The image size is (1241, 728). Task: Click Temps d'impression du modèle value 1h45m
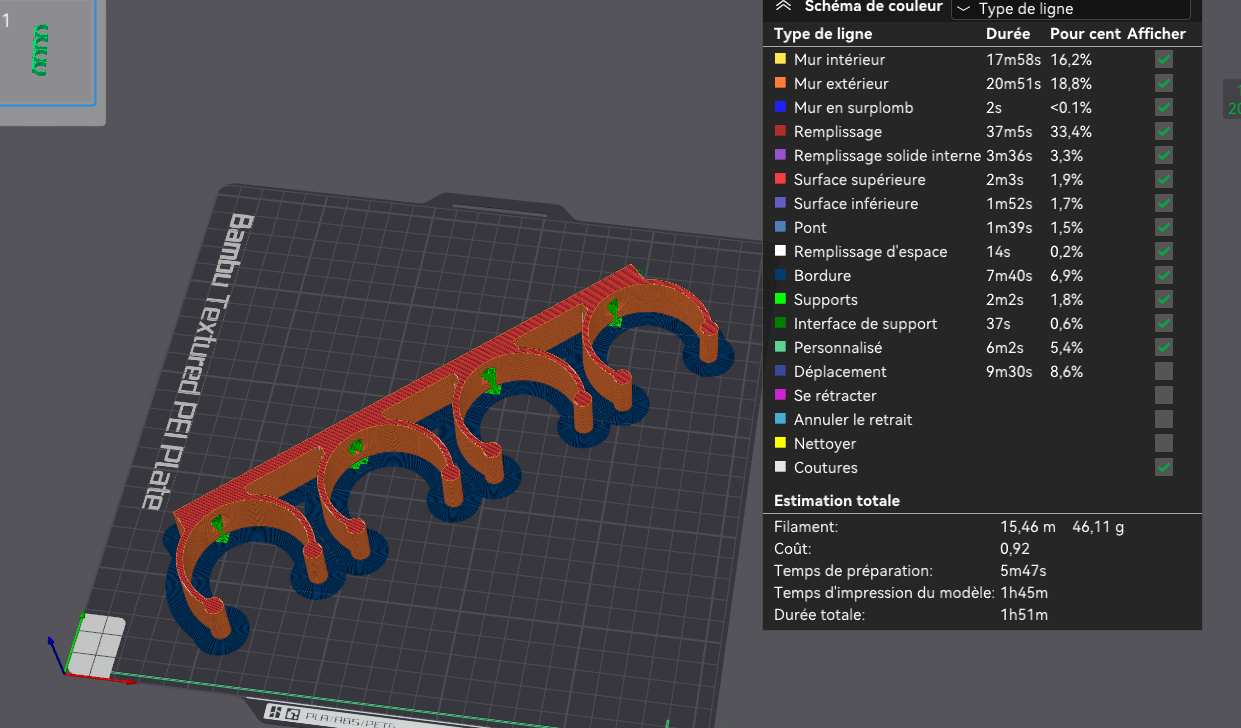1024,593
